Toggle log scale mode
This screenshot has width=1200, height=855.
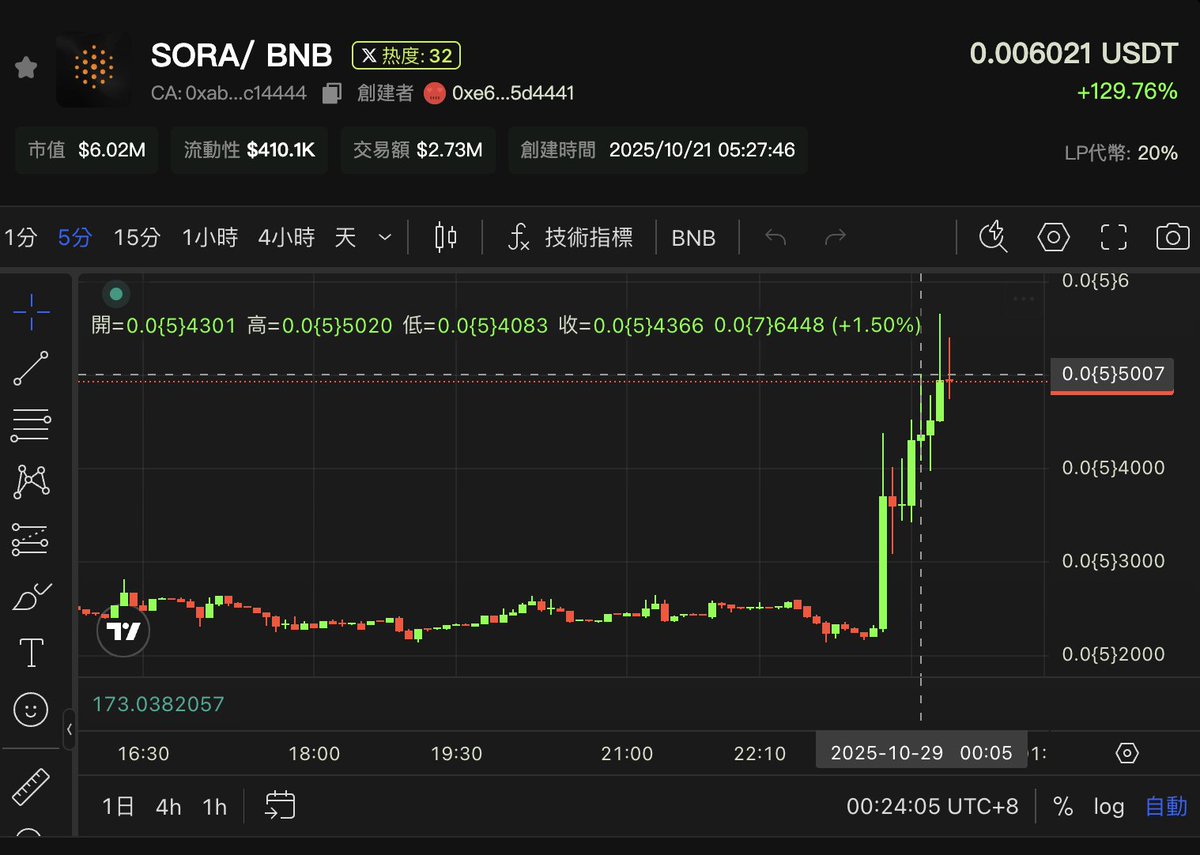pyautogui.click(x=1109, y=806)
